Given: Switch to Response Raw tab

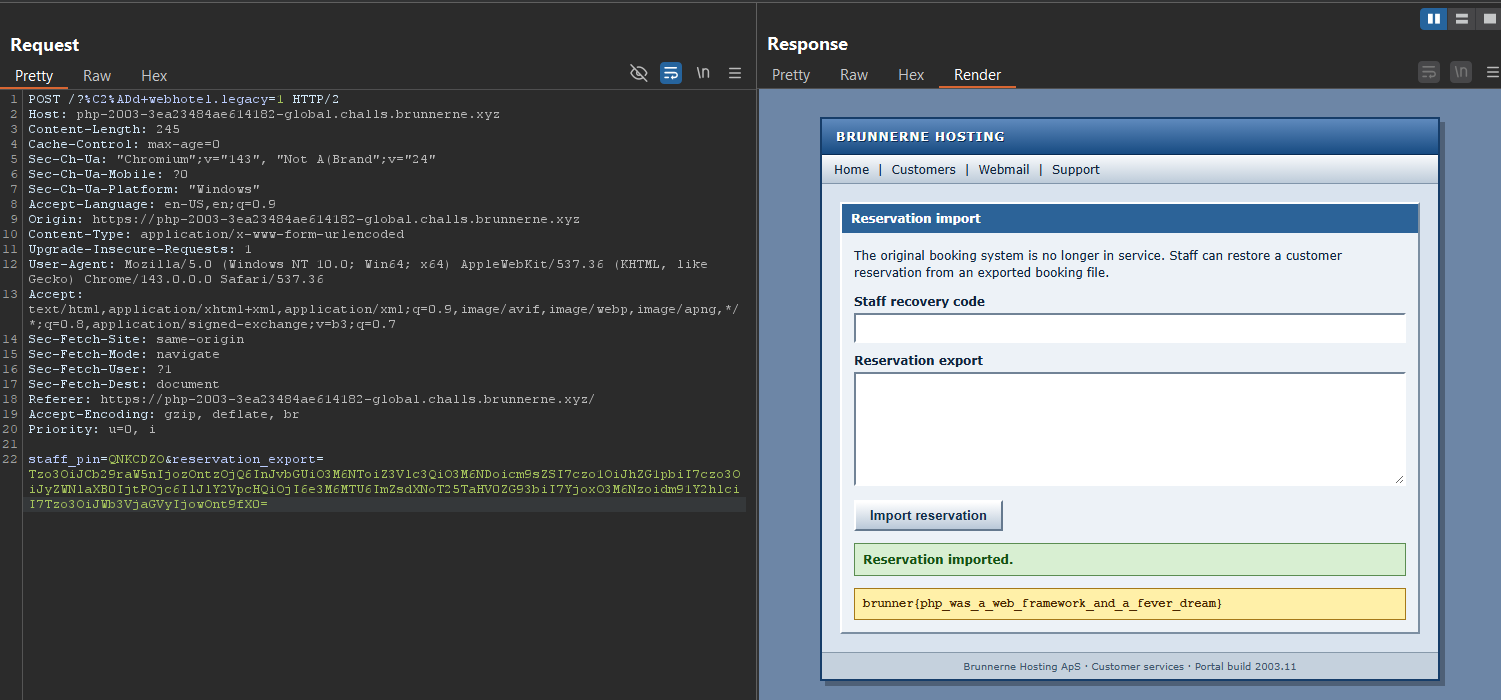Looking at the screenshot, I should point(854,75).
